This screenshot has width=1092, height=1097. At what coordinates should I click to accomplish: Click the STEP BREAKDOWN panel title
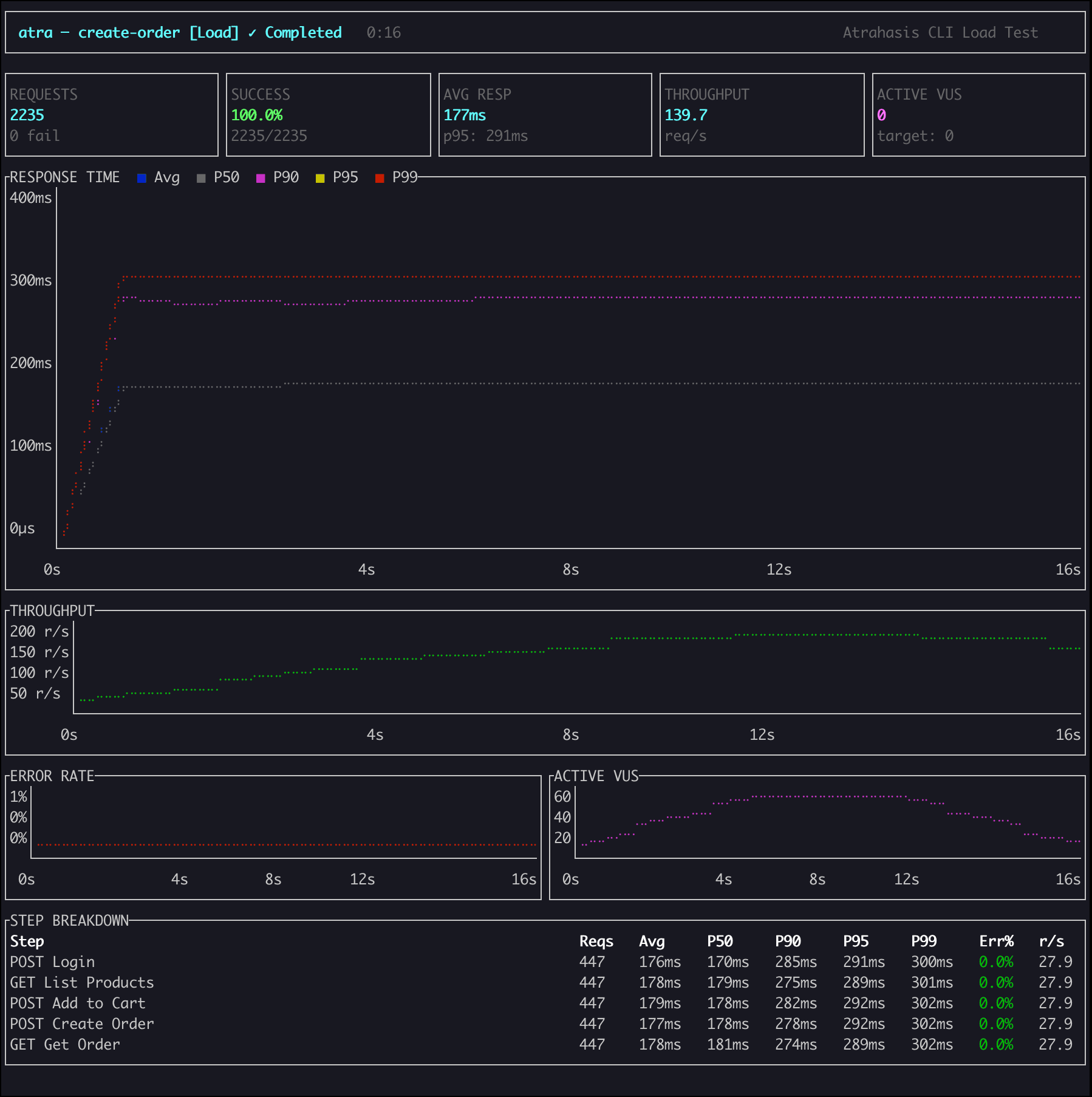point(69,921)
